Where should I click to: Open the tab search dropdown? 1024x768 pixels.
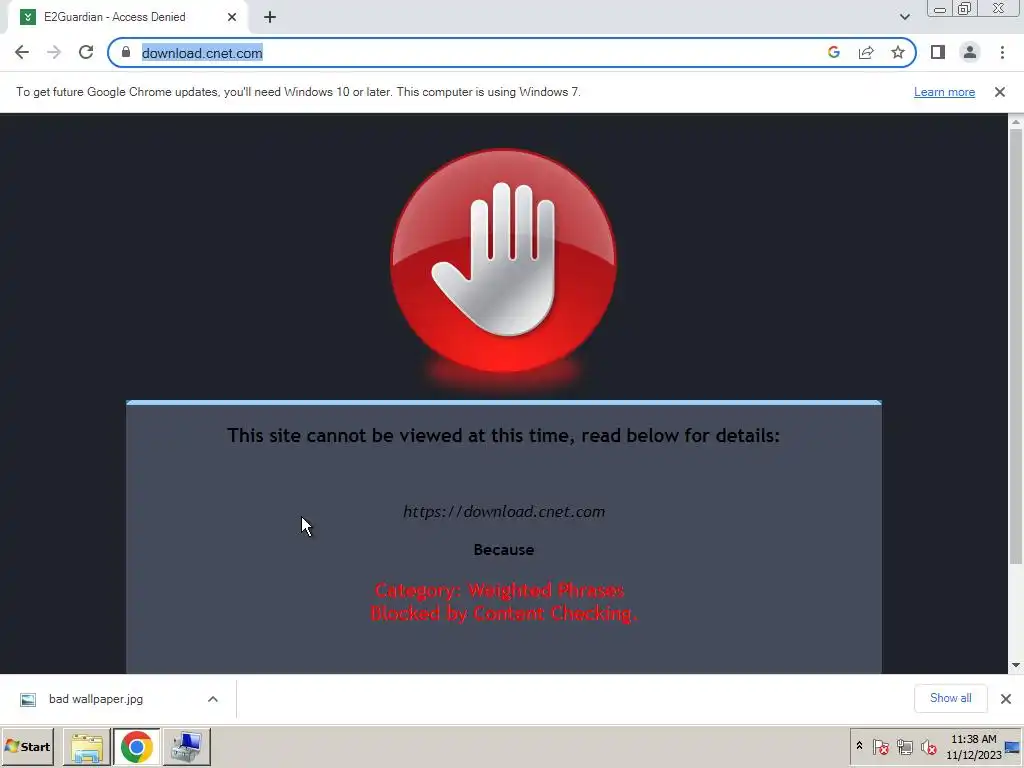[x=904, y=17]
